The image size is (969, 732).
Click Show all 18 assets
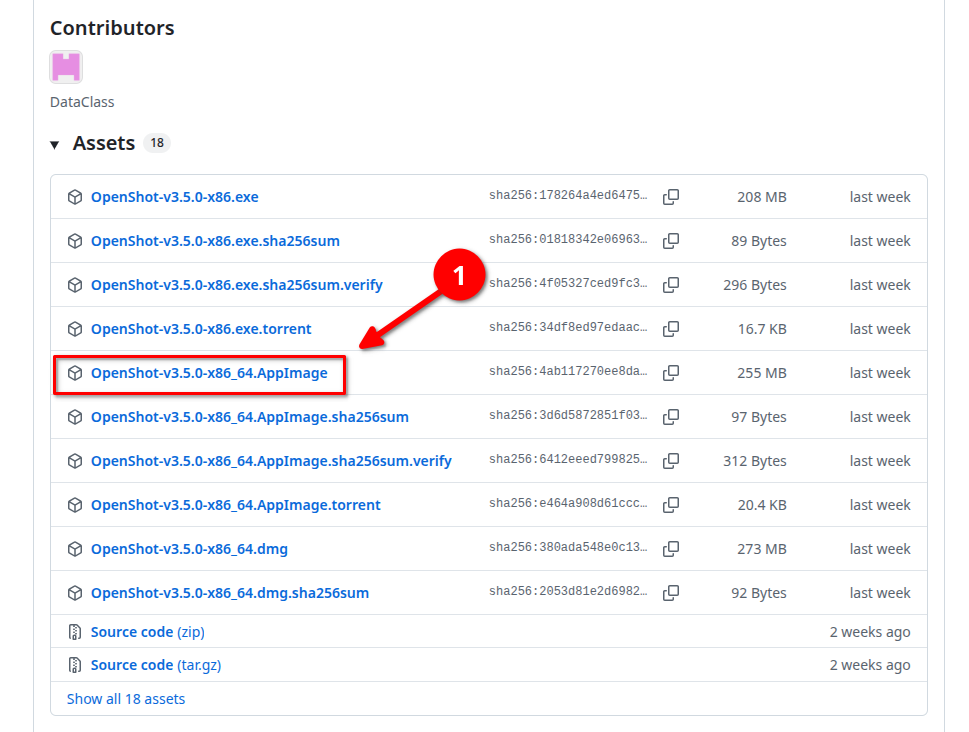pyautogui.click(x=126, y=699)
